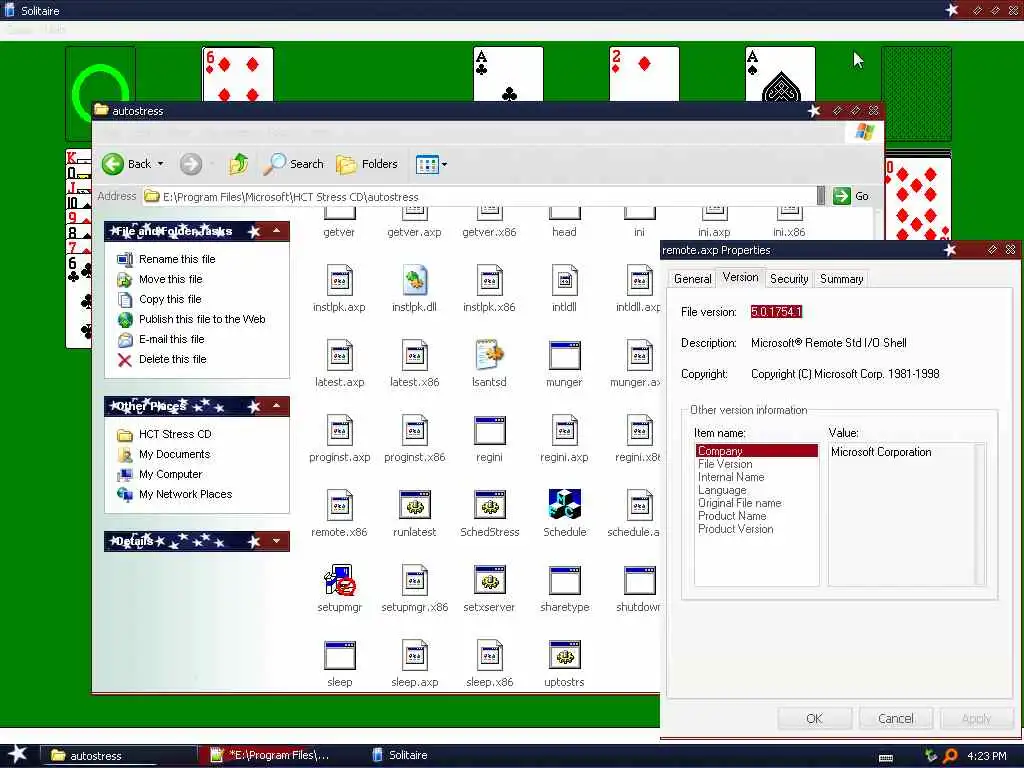The height and width of the screenshot is (768, 1024).
Task: Switch to the Summary tab
Action: tap(842, 279)
